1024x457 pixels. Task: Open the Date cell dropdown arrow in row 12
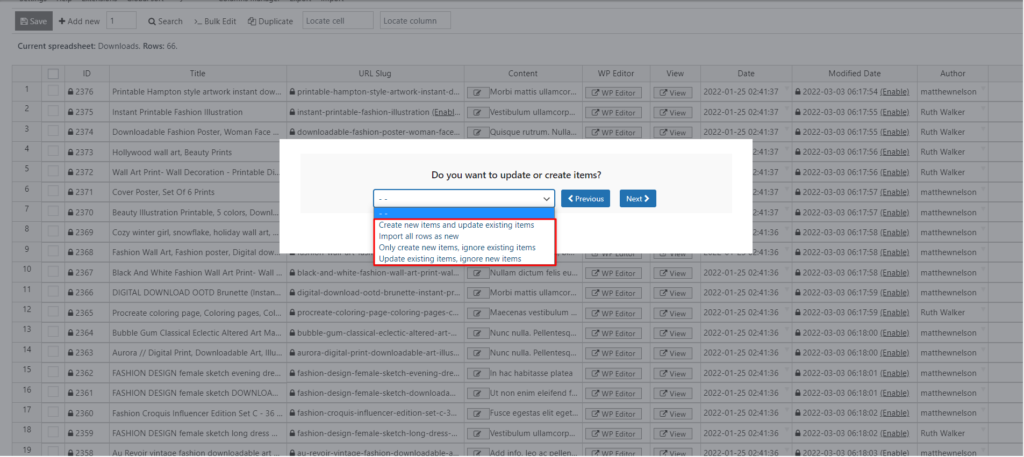click(787, 309)
